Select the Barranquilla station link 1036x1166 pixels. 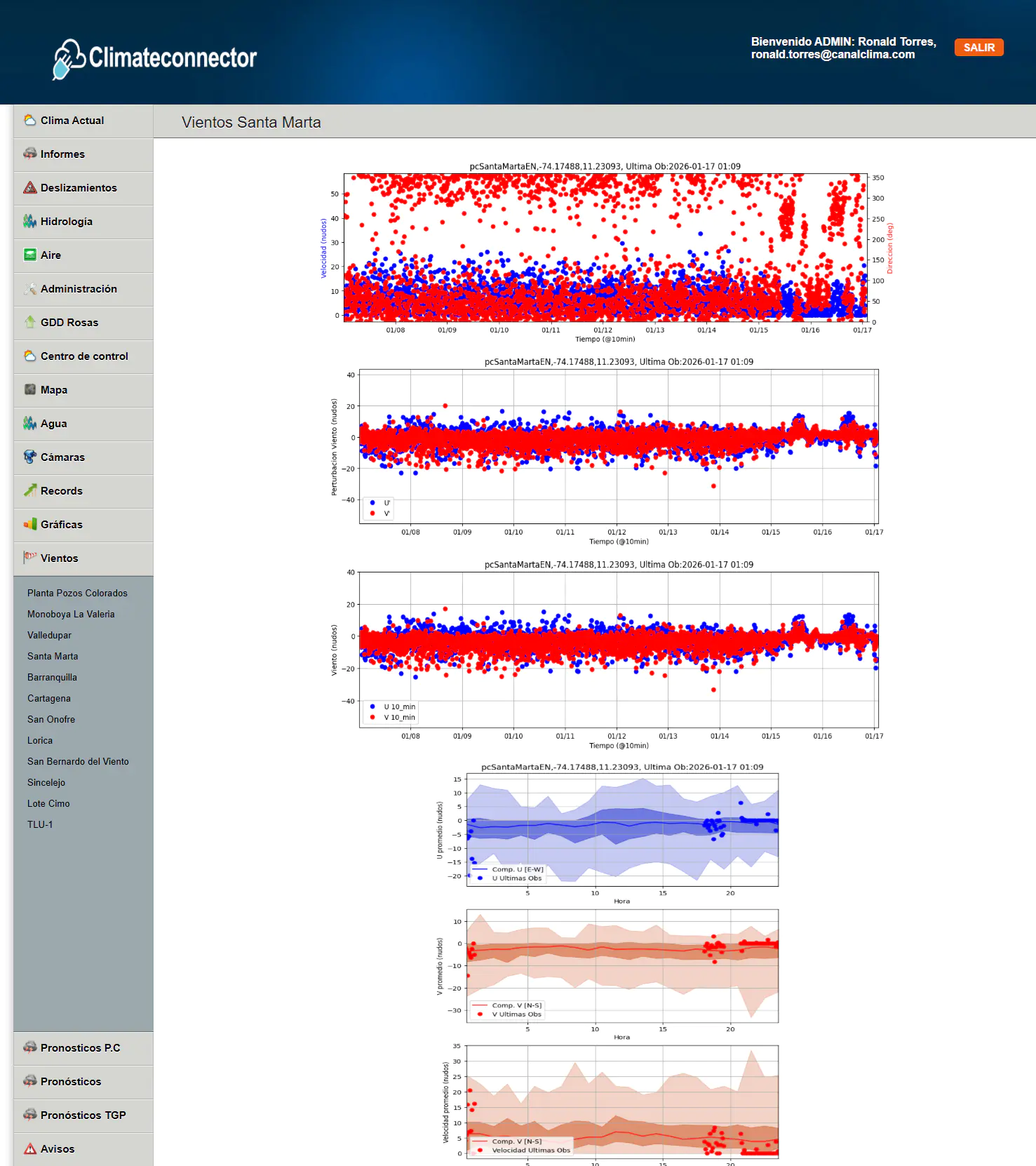point(52,678)
